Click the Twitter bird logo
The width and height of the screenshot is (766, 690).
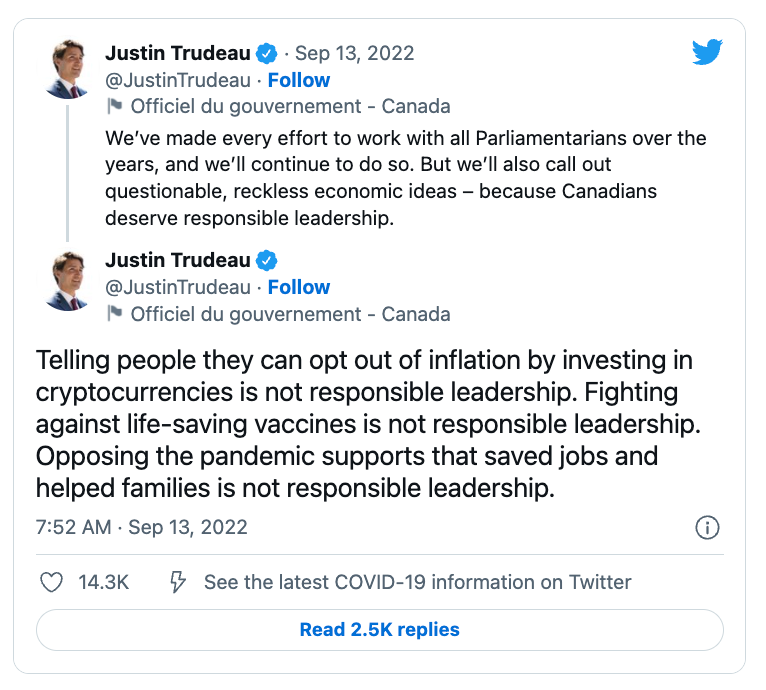[707, 52]
